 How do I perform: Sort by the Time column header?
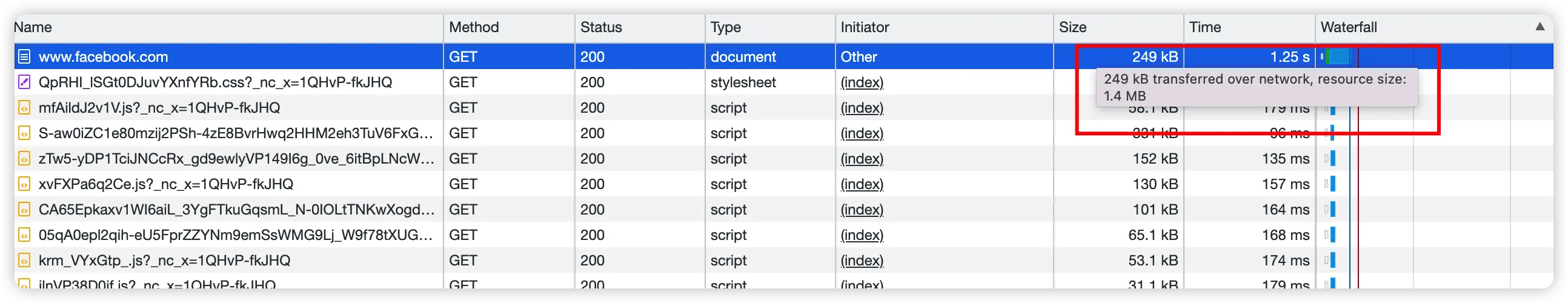[x=1250, y=27]
